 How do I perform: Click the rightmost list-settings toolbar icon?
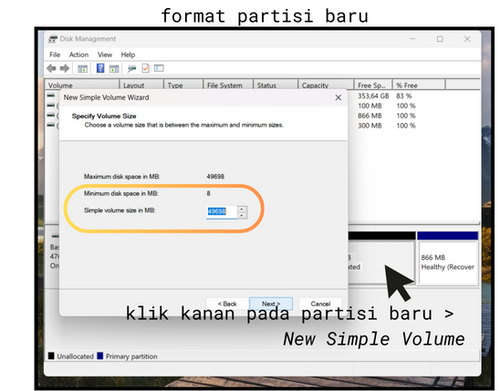159,68
